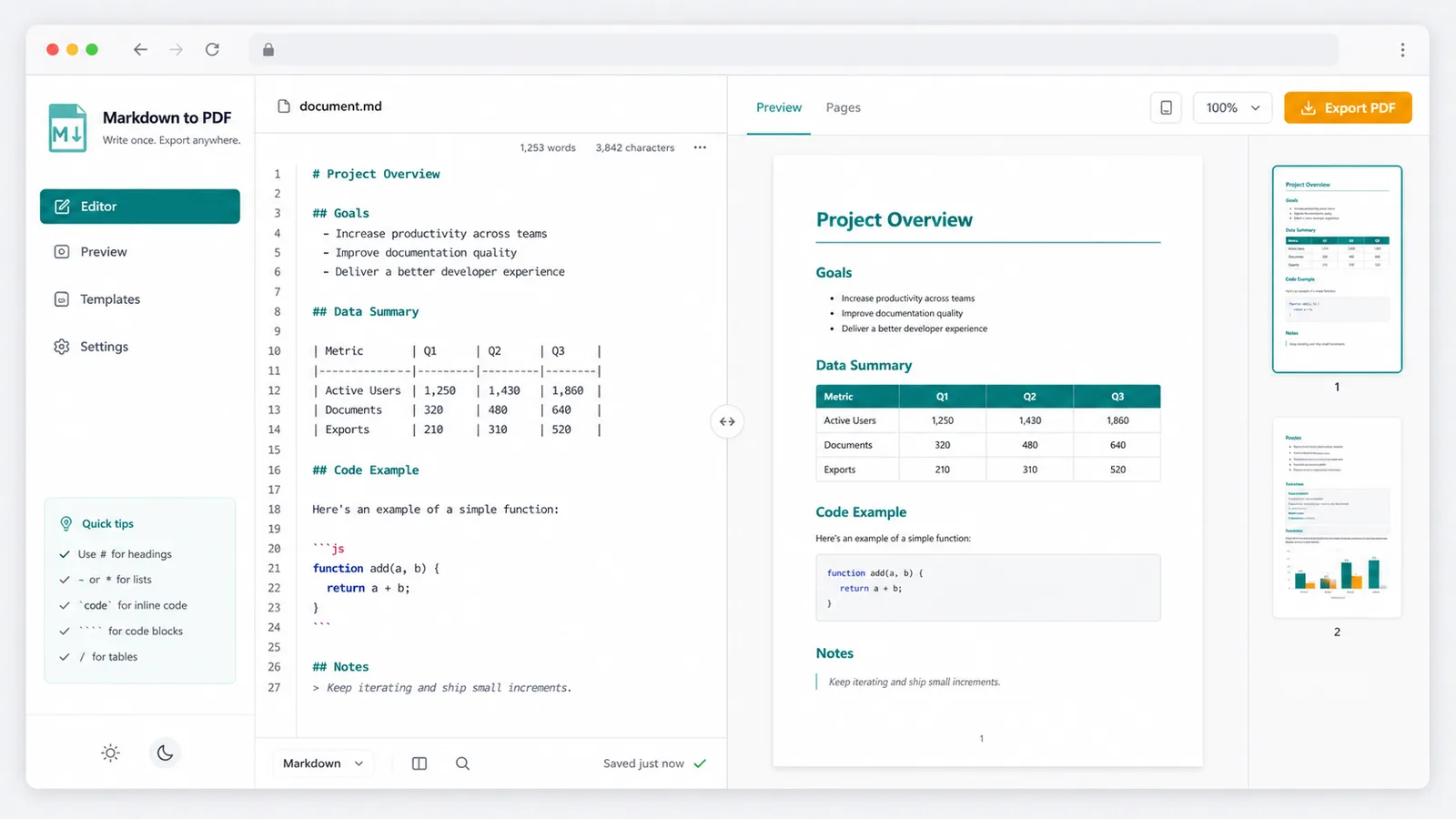This screenshot has height=819, width=1456.
Task: Toggle the mobile device preview icon
Action: coord(1166,108)
